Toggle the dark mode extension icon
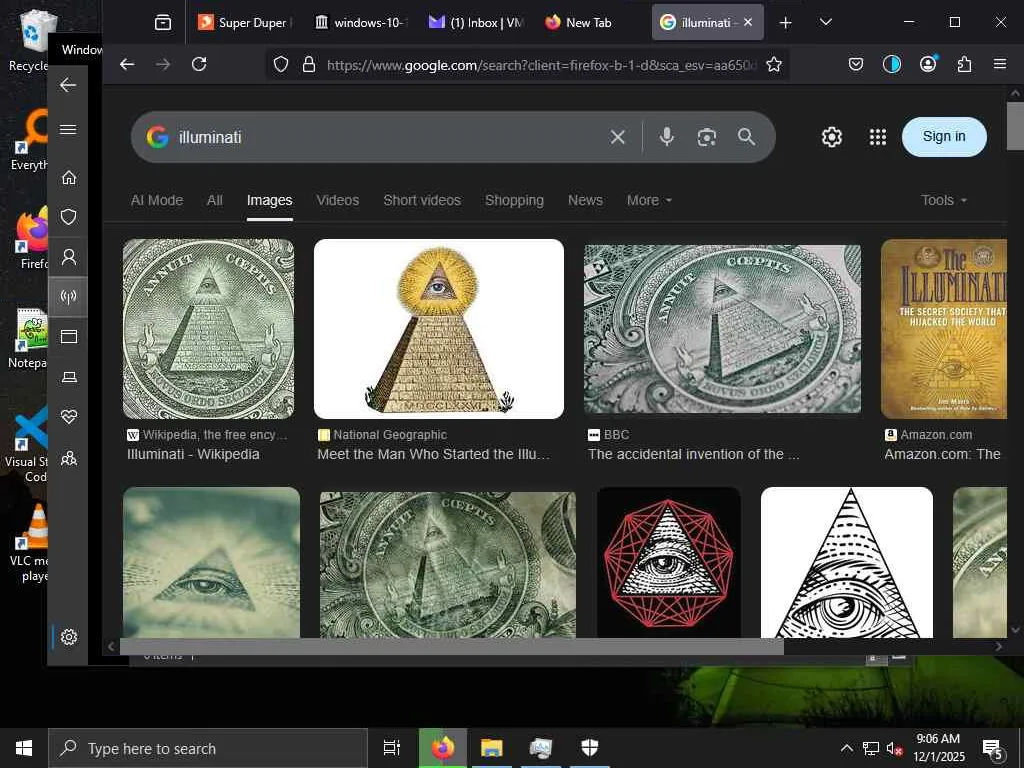 (891, 64)
